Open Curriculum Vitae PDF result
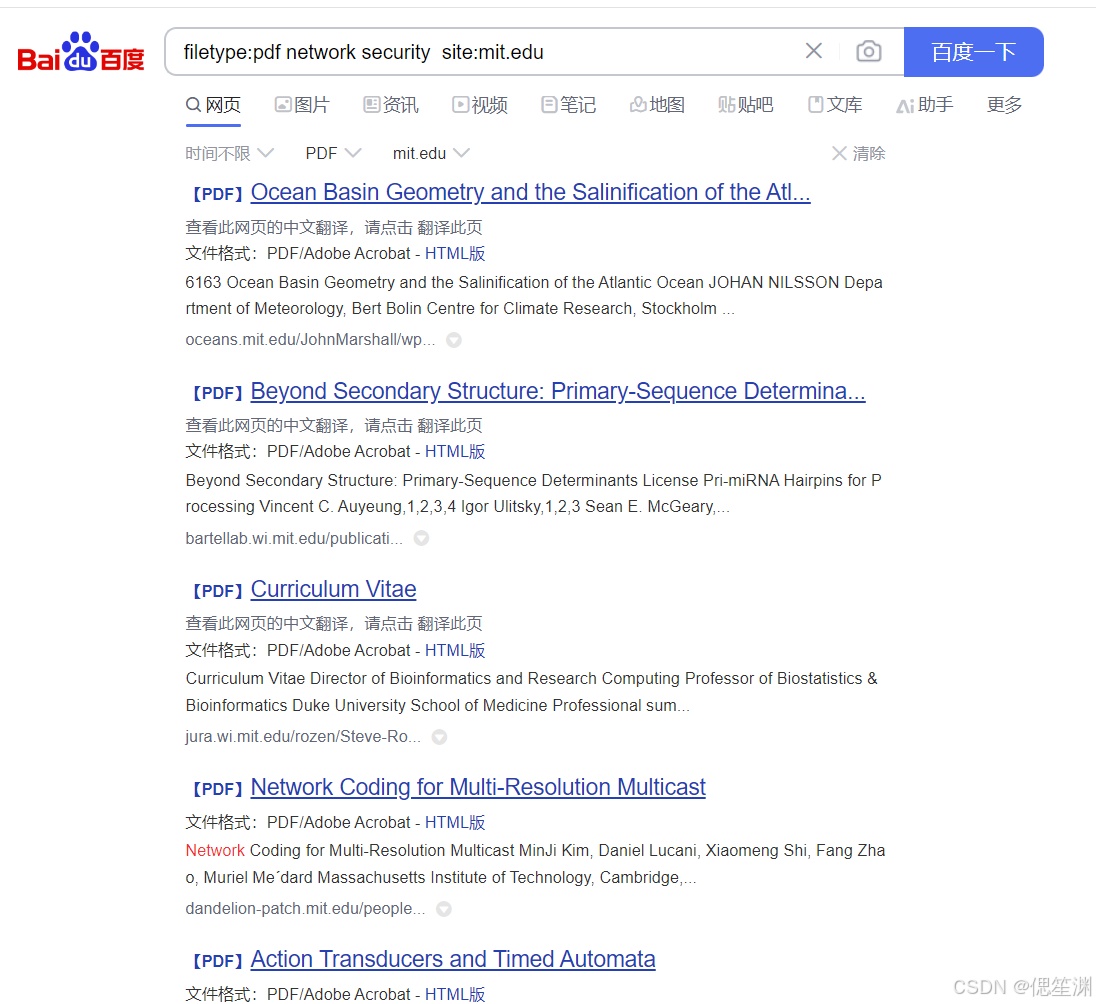The height and width of the screenshot is (1004, 1096). pyautogui.click(x=333, y=589)
